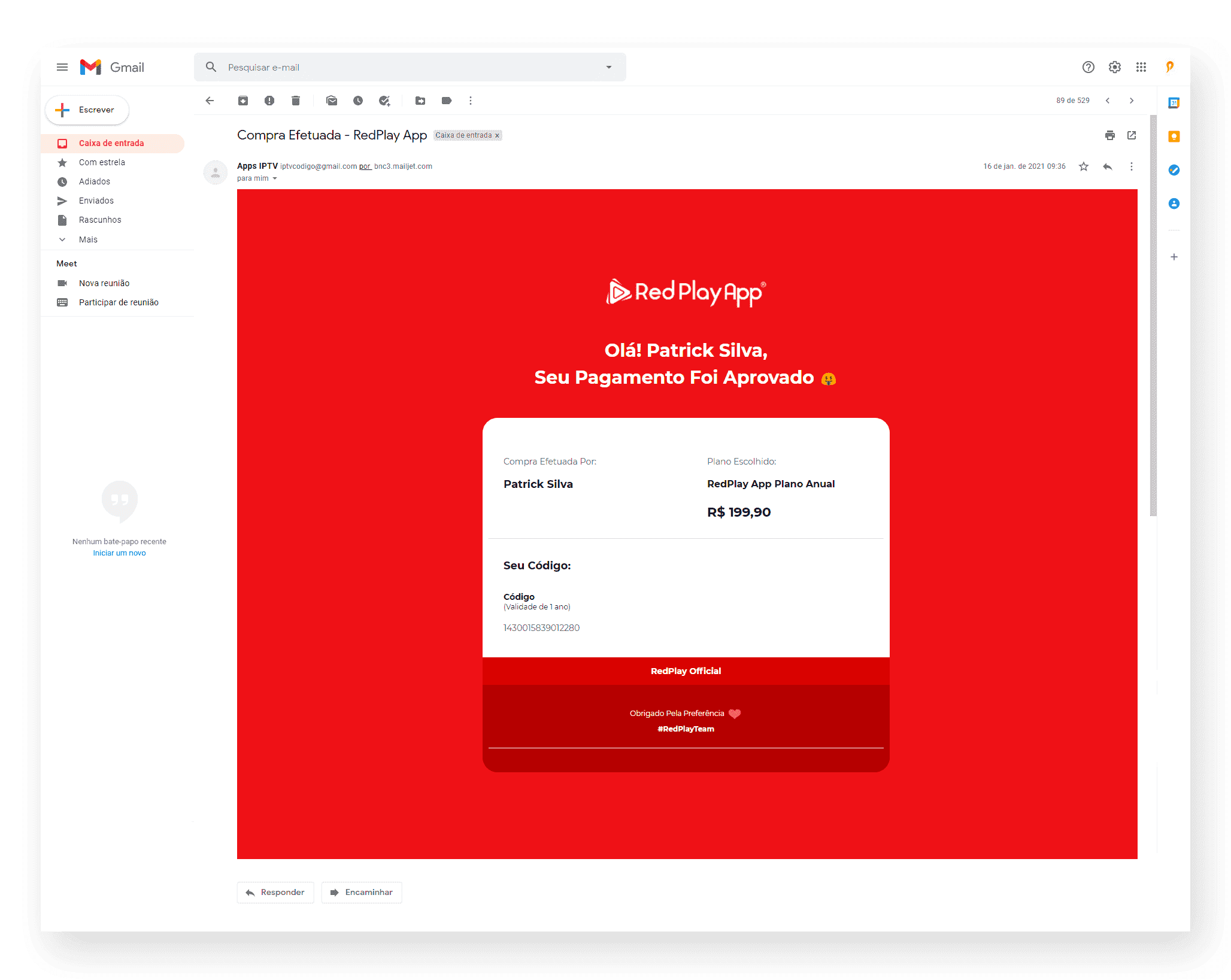The image size is (1231, 980).
Task: Open email in new window
Action: 1132,135
